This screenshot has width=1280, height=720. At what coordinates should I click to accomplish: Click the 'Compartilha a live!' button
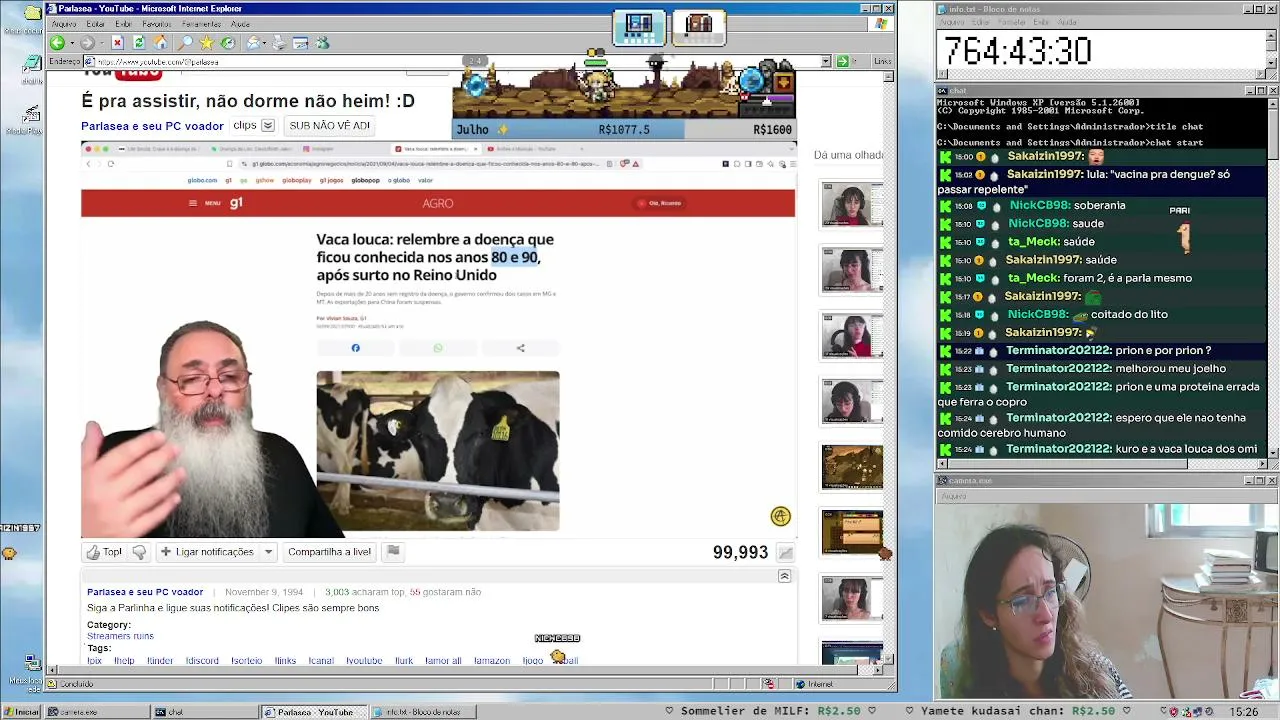(x=329, y=552)
